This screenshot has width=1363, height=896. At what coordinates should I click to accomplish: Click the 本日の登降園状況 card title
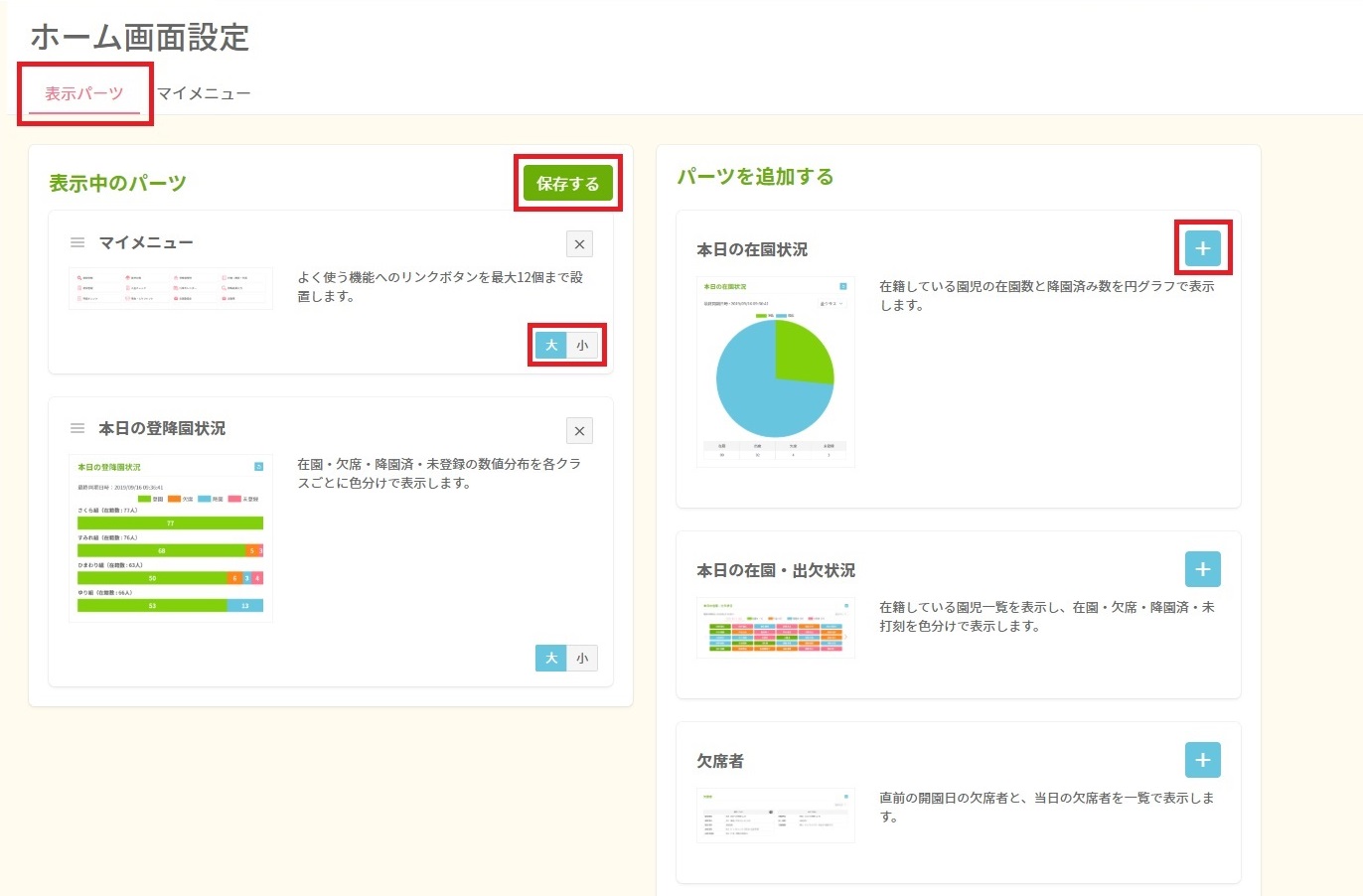(162, 428)
